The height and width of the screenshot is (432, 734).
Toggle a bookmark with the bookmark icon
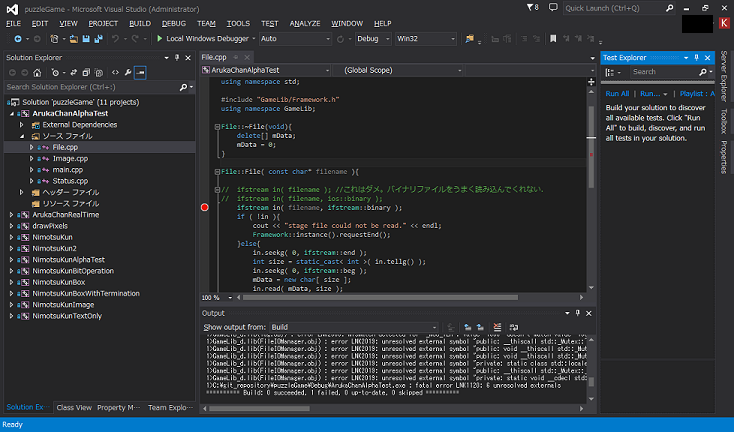[x=553, y=39]
